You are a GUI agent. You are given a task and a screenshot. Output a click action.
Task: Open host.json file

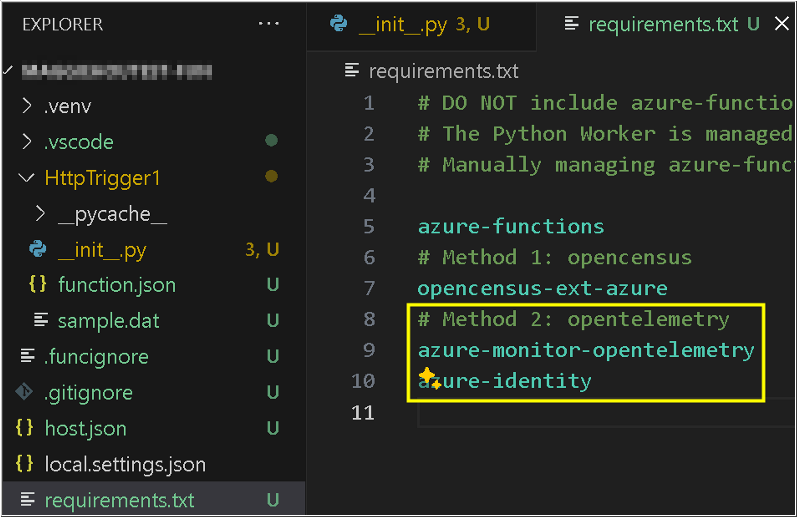click(85, 429)
